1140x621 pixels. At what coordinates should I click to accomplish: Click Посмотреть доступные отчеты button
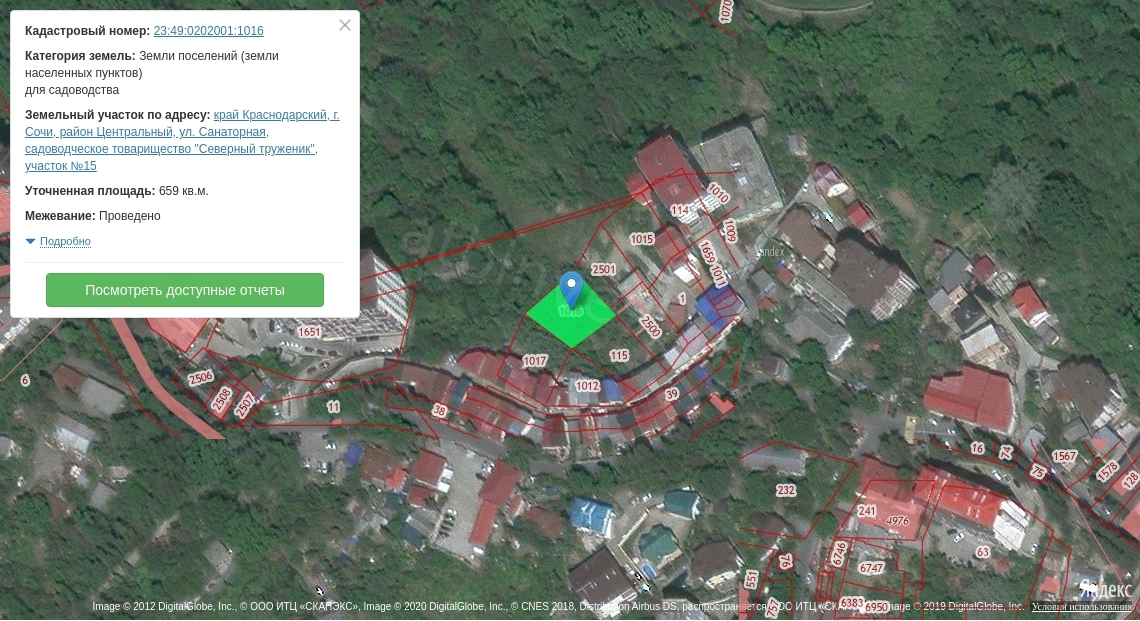click(185, 290)
